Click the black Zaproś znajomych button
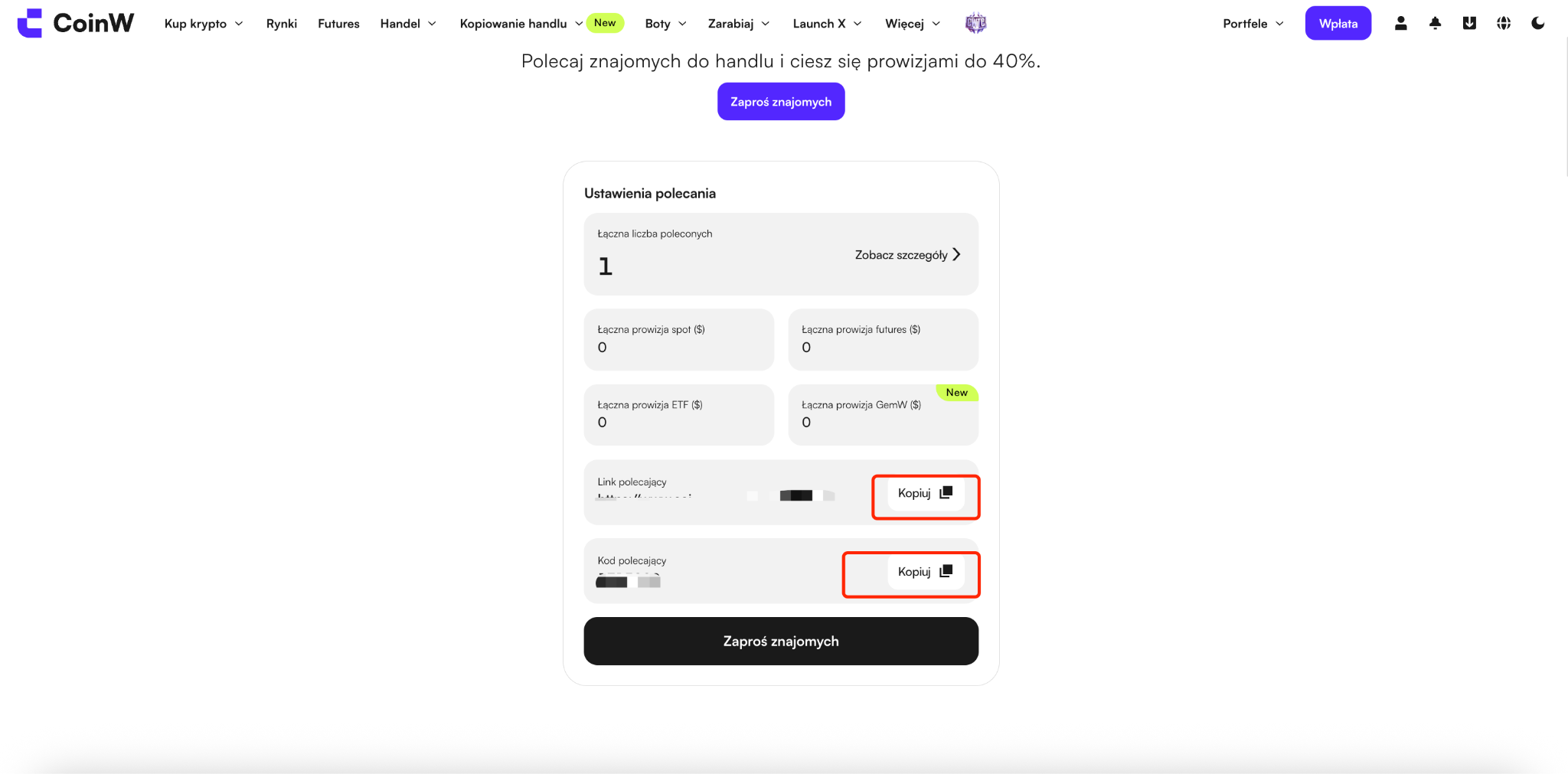Screen dimensions: 1568x774 (x=781, y=641)
